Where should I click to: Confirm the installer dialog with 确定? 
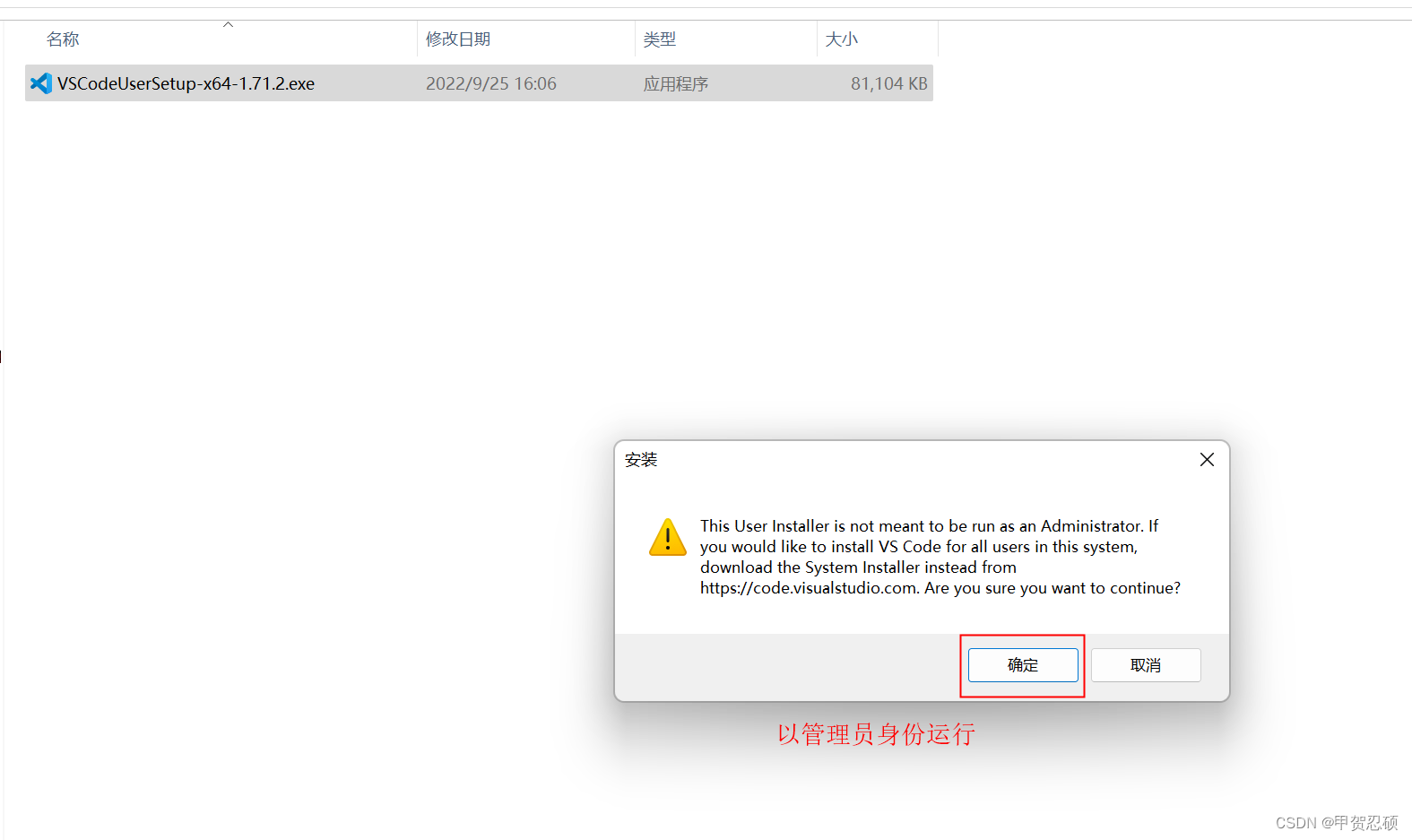click(1023, 665)
